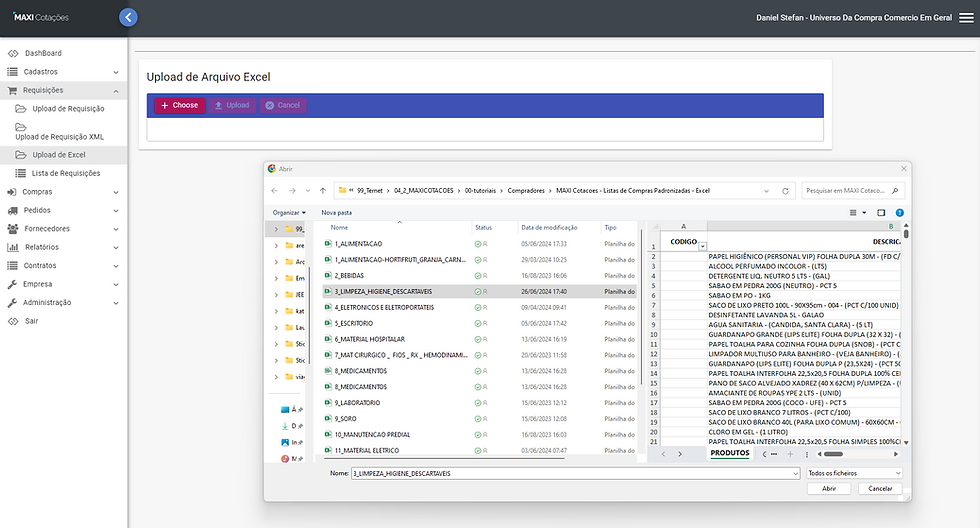The width and height of the screenshot is (980, 528).
Task: Click Compradores in the path breadcrumb
Action: (x=526, y=191)
